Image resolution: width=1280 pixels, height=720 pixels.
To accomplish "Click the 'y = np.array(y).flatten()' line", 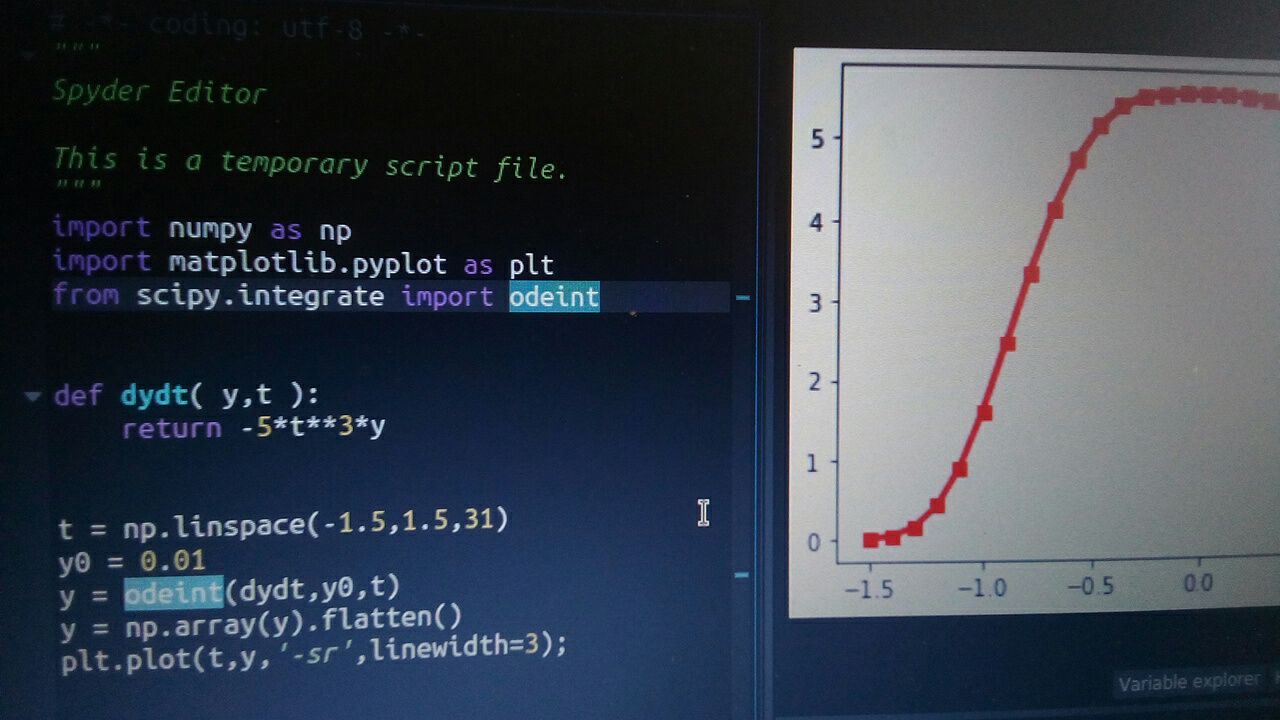I will click(261, 620).
